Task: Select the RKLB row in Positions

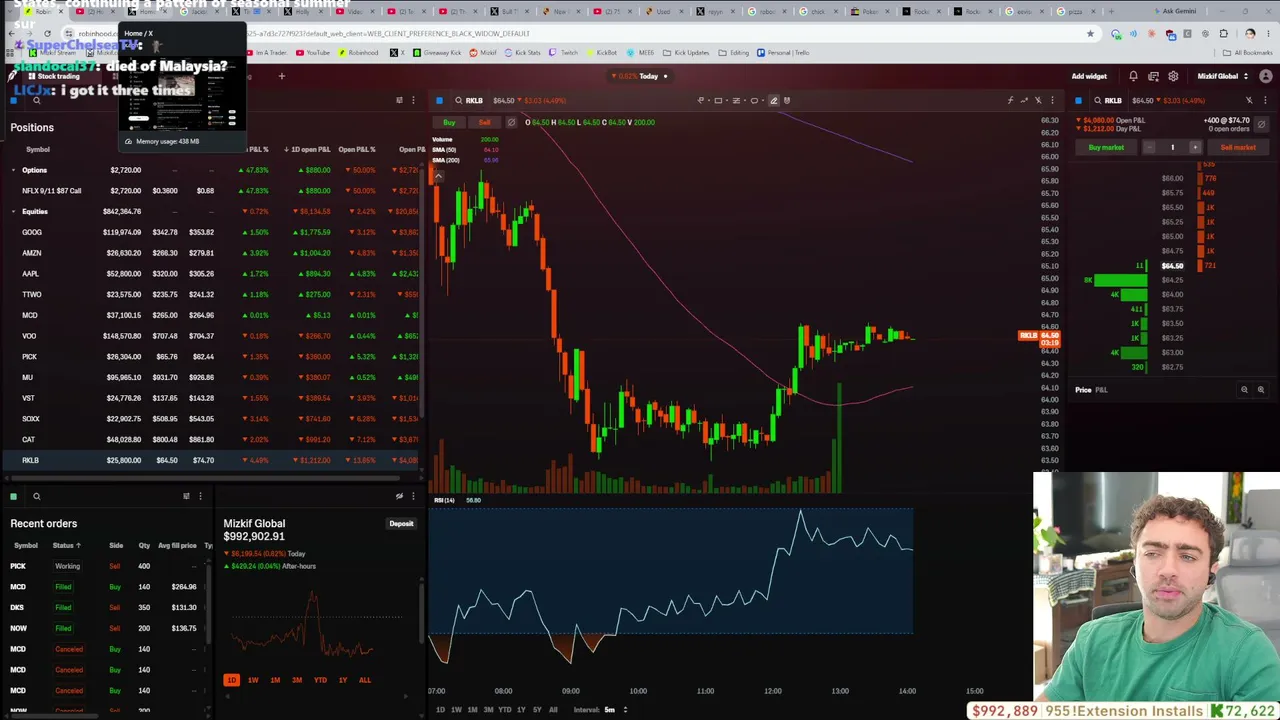Action: click(210, 460)
